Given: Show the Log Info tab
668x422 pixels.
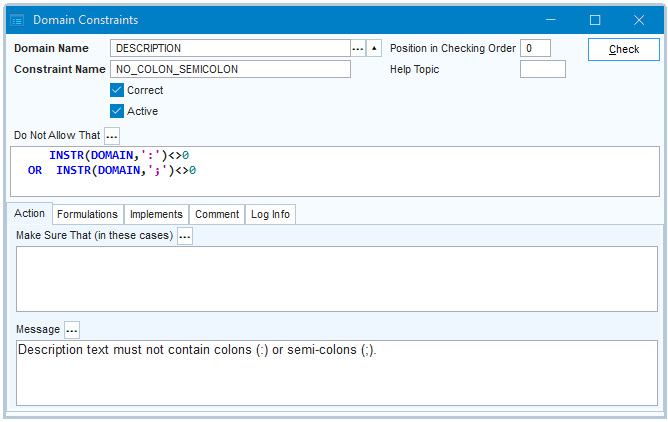Looking at the screenshot, I should [x=270, y=214].
